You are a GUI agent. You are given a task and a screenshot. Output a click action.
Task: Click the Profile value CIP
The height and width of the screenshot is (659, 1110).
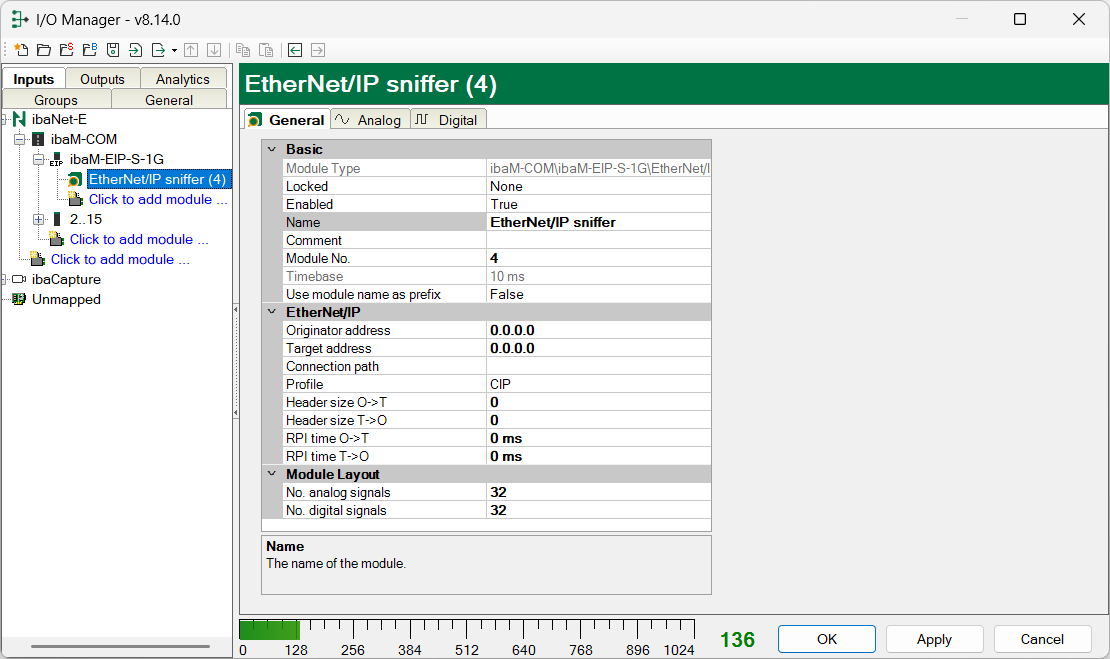[x=598, y=384]
